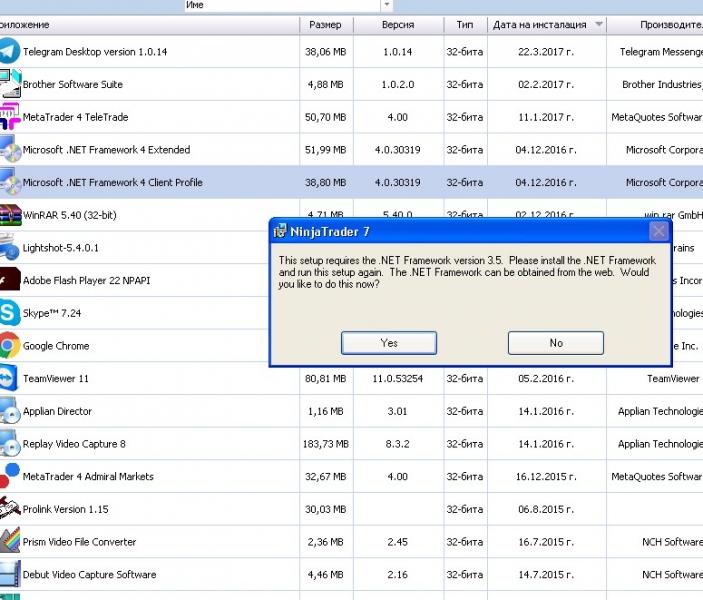Viewport: 703px width, 600px height.
Task: Select the Applian Director row
Action: click(x=352, y=411)
